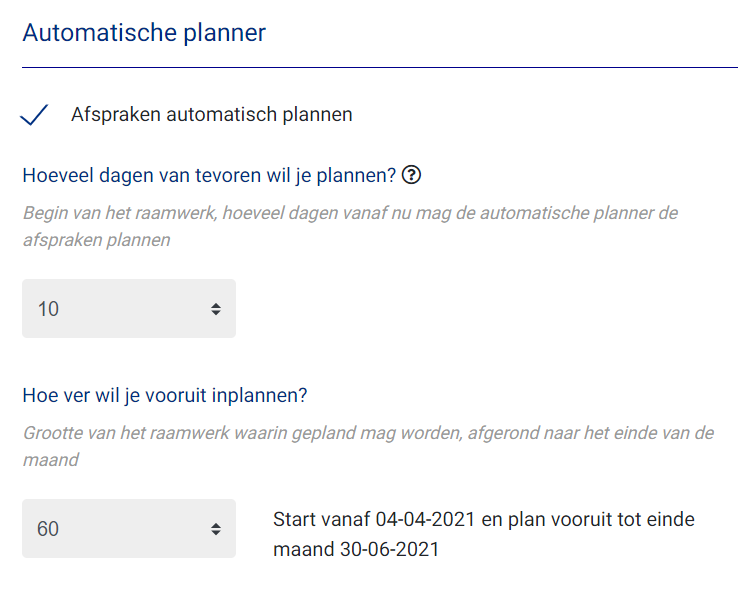Click "Hoe ver wil je vooruit inplannen?" label
Screen dimensions: 755x605
(x=165, y=395)
